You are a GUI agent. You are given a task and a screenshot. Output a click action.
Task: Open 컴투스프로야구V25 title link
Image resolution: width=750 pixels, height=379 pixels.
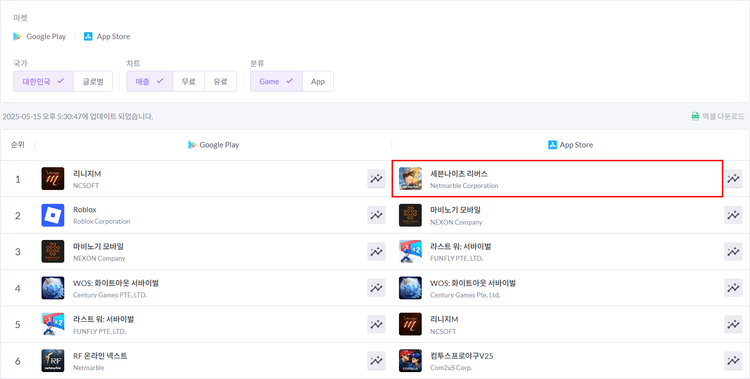click(x=462, y=356)
